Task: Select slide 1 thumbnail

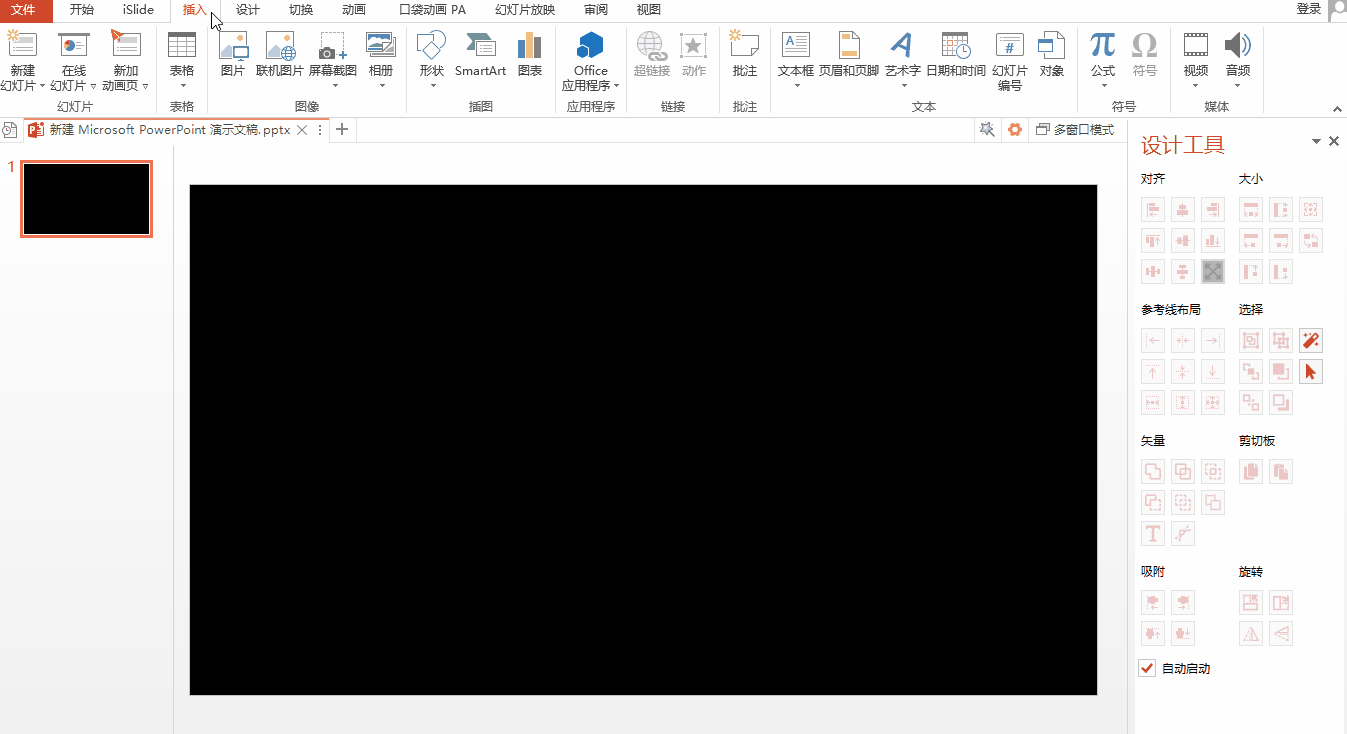Action: tap(87, 199)
